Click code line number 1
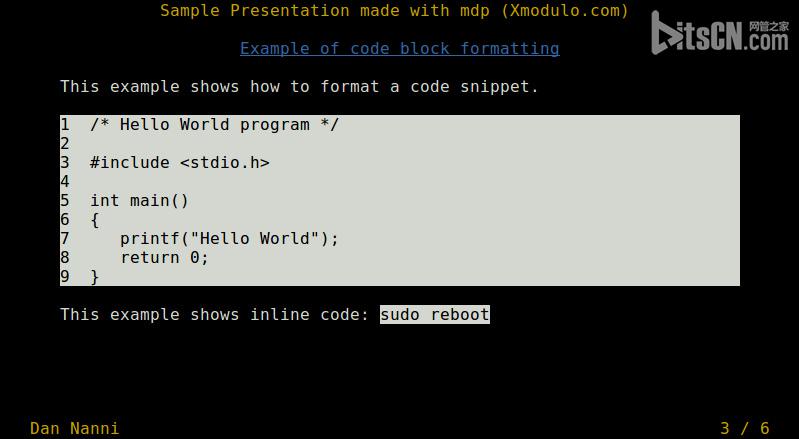This screenshot has width=799, height=439. tap(65, 124)
